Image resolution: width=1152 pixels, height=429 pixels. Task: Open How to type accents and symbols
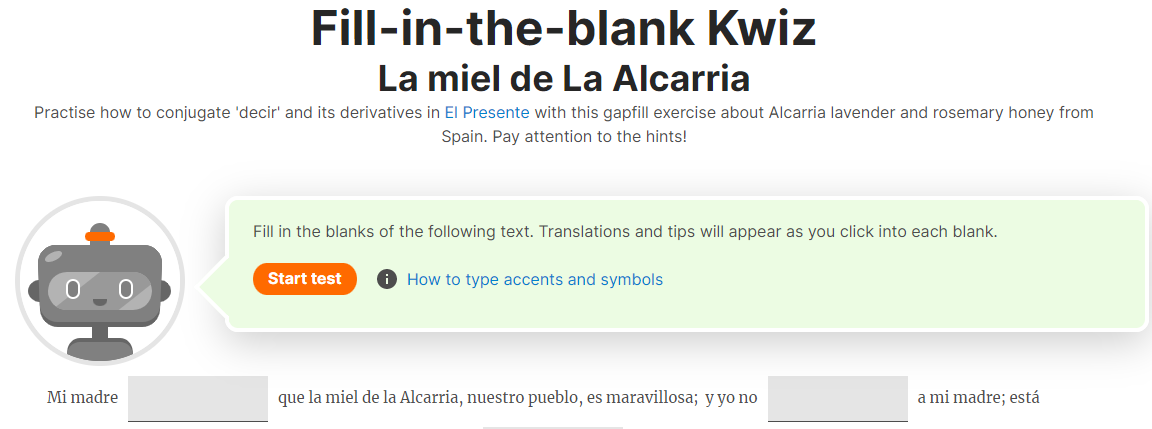[535, 279]
